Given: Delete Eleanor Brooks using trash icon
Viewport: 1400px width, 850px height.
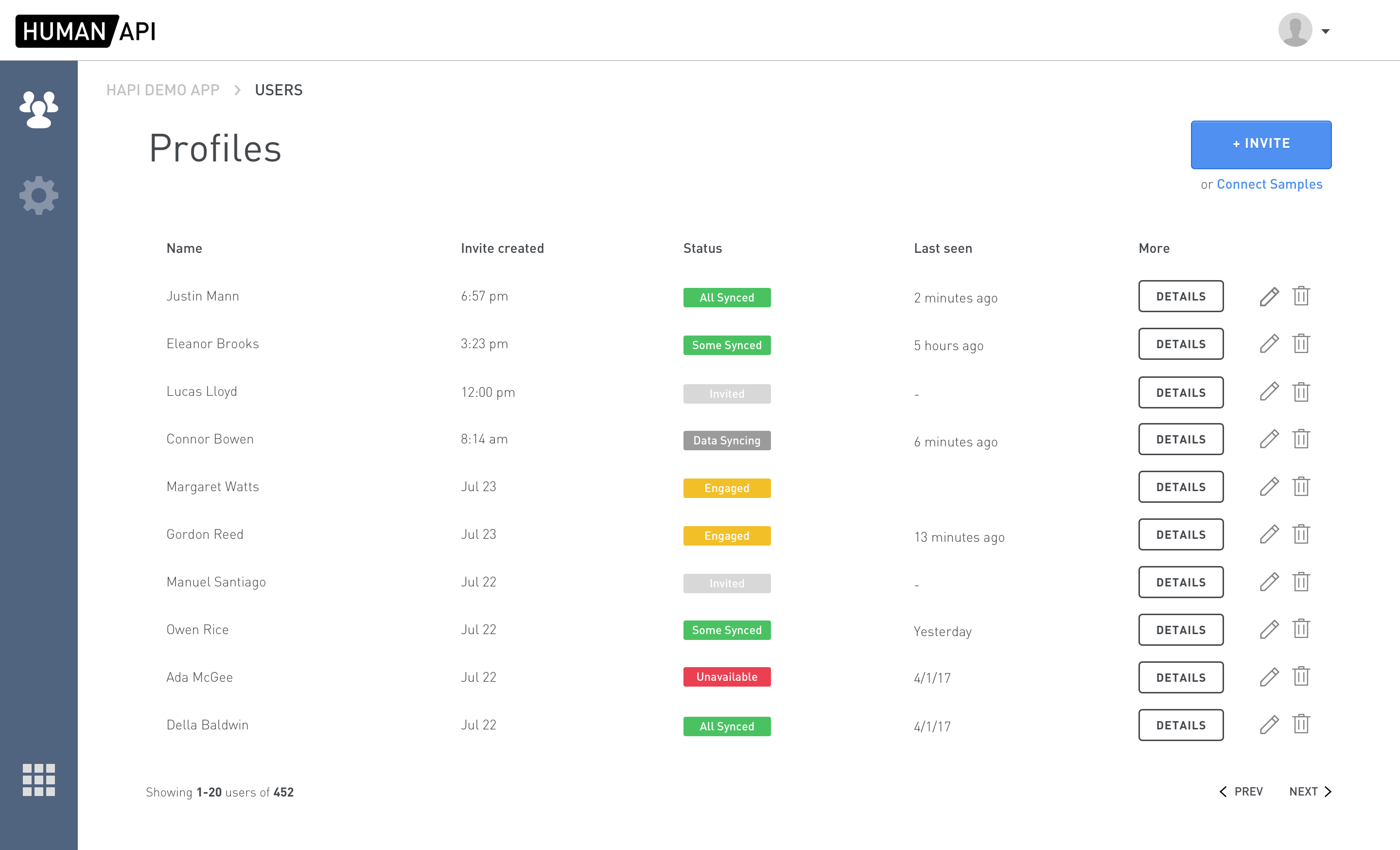Looking at the screenshot, I should pos(1300,344).
